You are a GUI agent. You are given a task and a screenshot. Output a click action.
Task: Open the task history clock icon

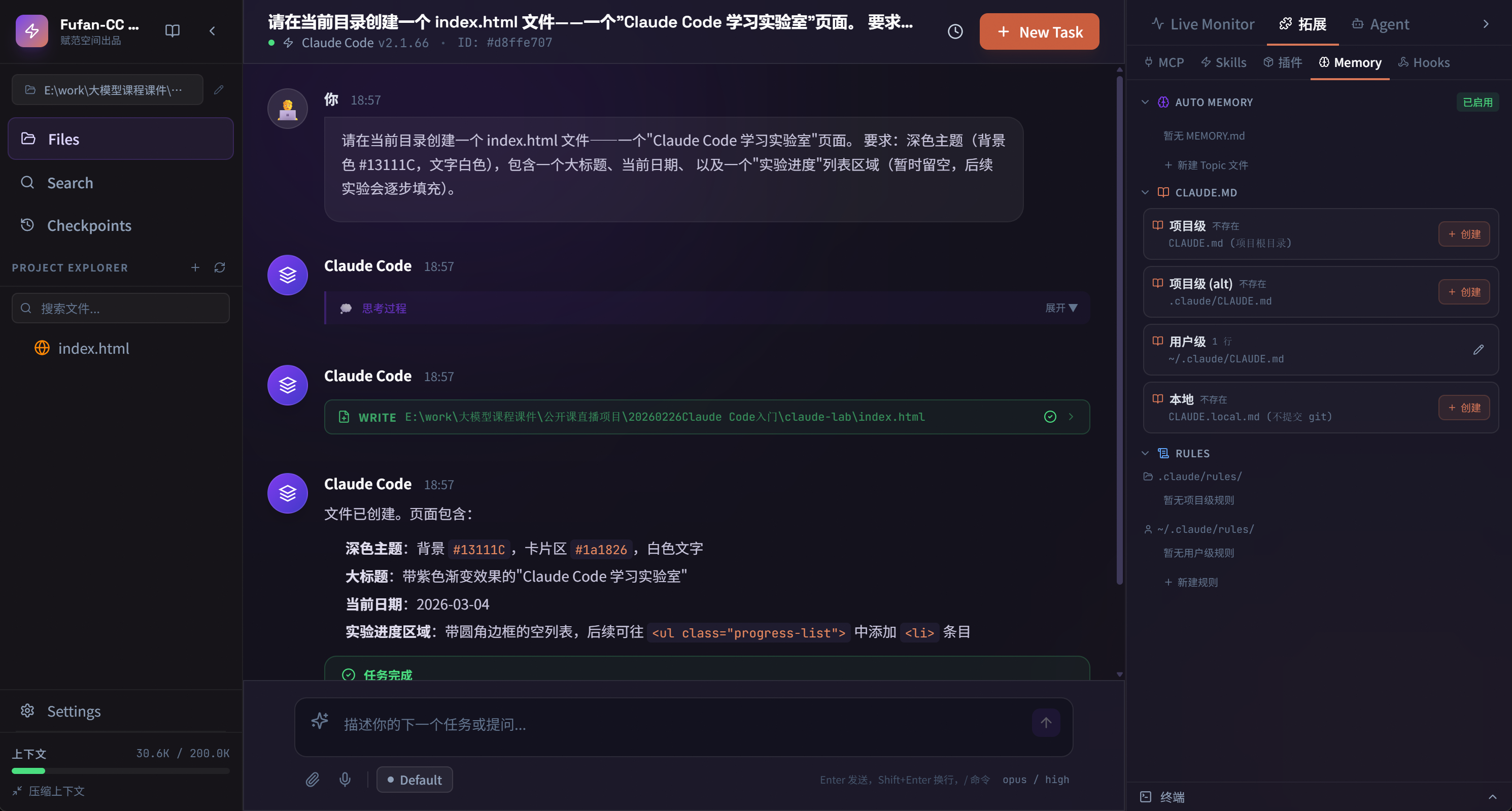coord(955,31)
